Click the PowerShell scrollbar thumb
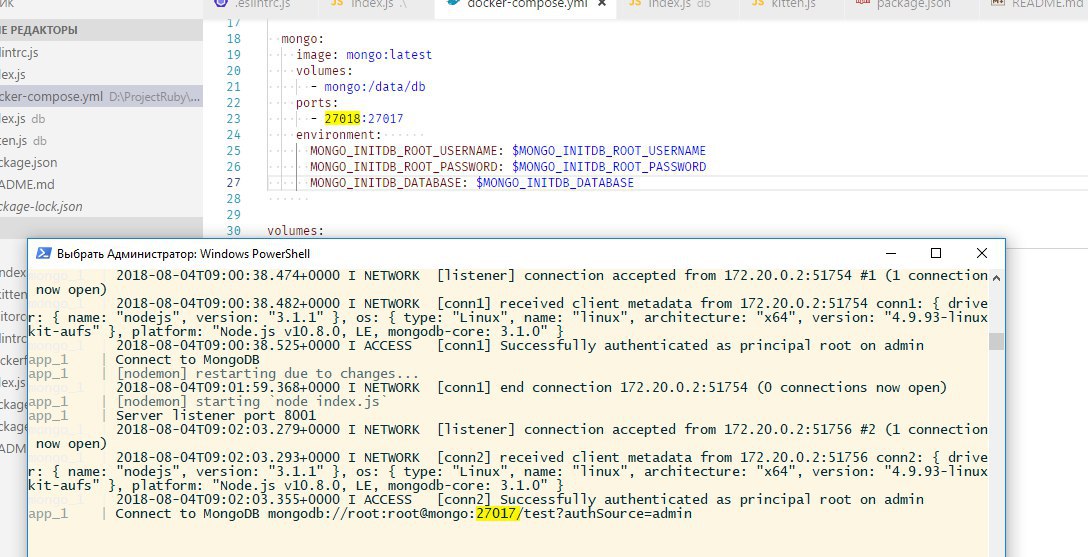The image size is (1088, 557). click(996, 341)
